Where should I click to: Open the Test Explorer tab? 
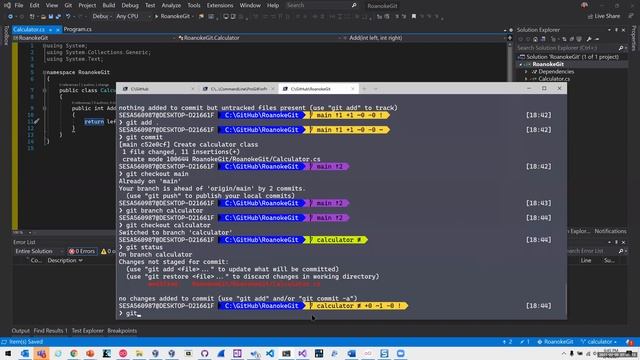coord(87,331)
